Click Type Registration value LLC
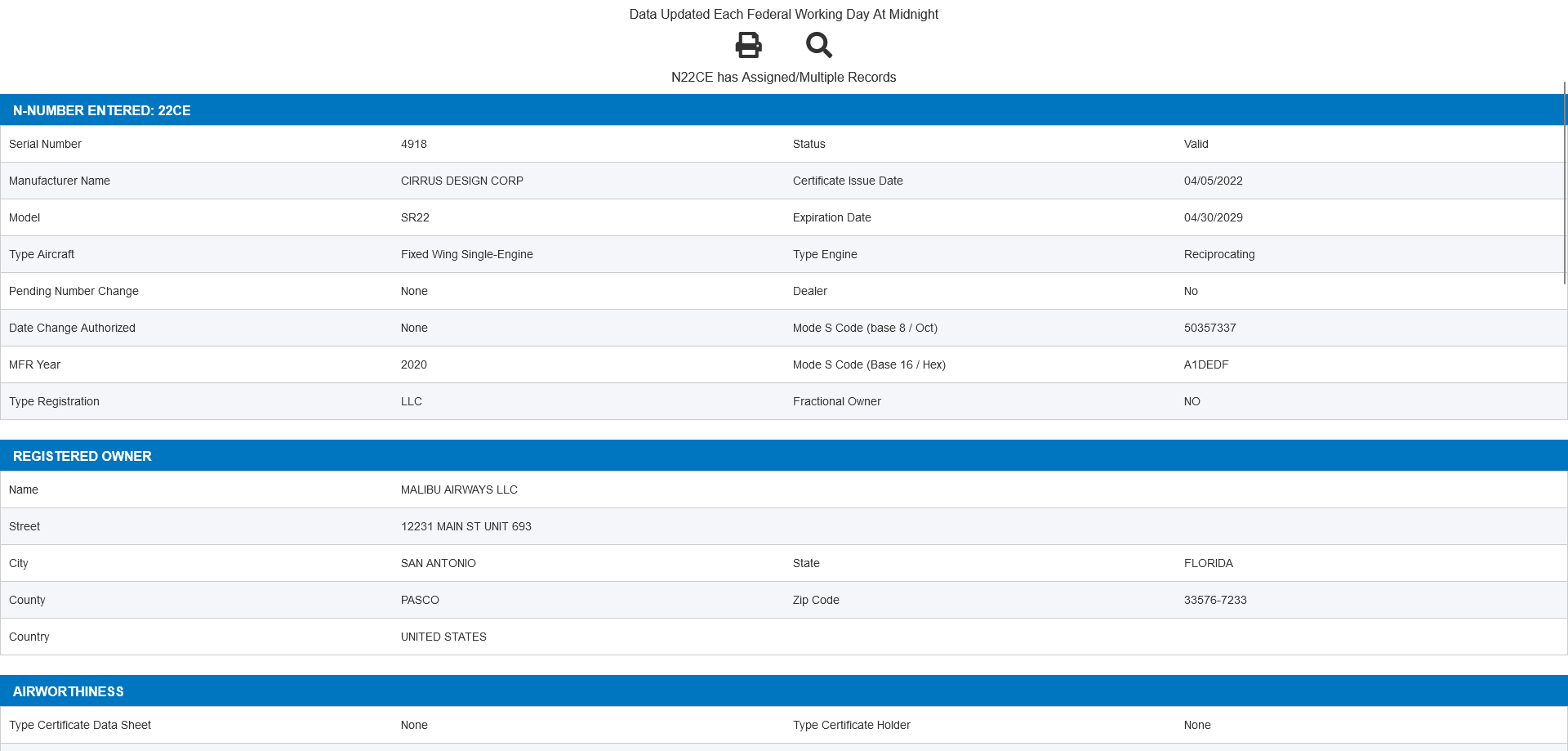This screenshot has height=751, width=1568. (412, 401)
